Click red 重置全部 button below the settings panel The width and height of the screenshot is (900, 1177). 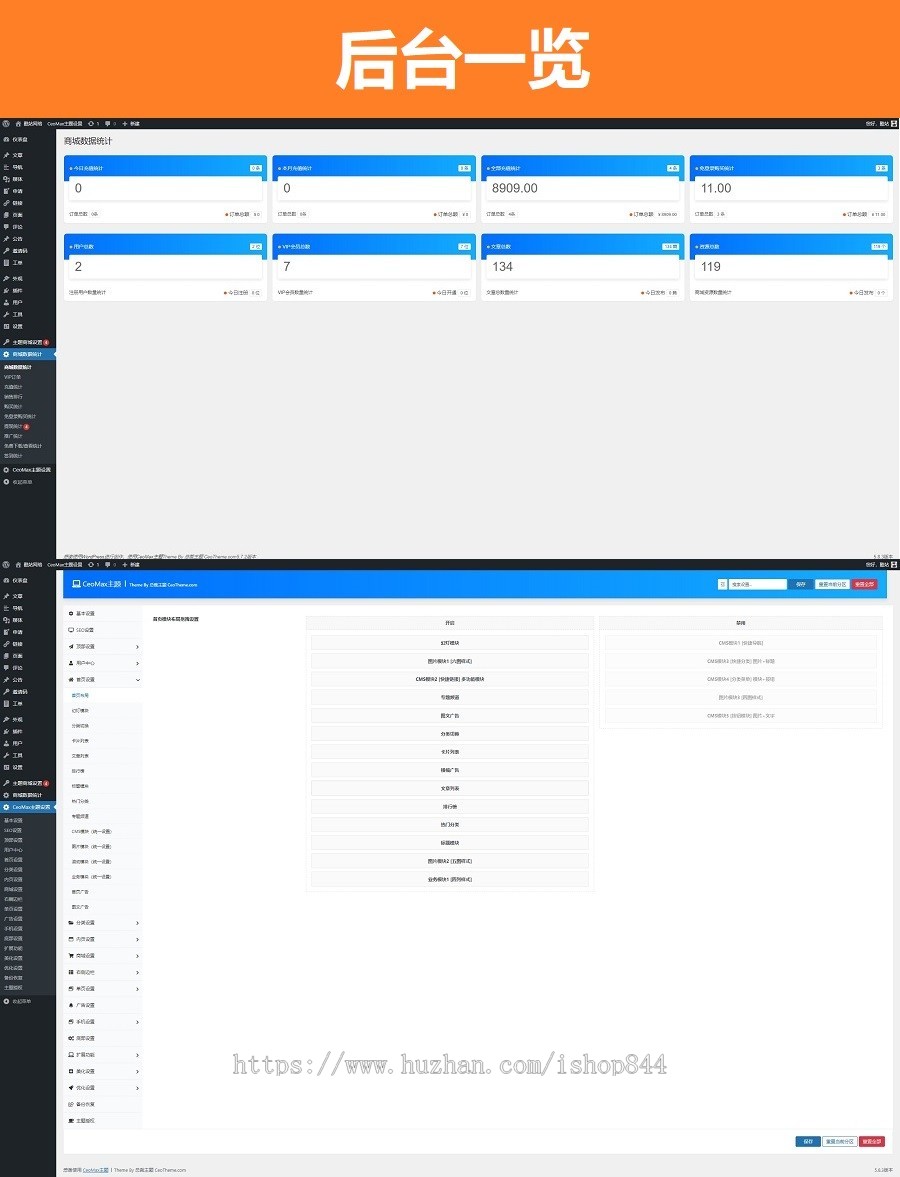[x=871, y=1141]
